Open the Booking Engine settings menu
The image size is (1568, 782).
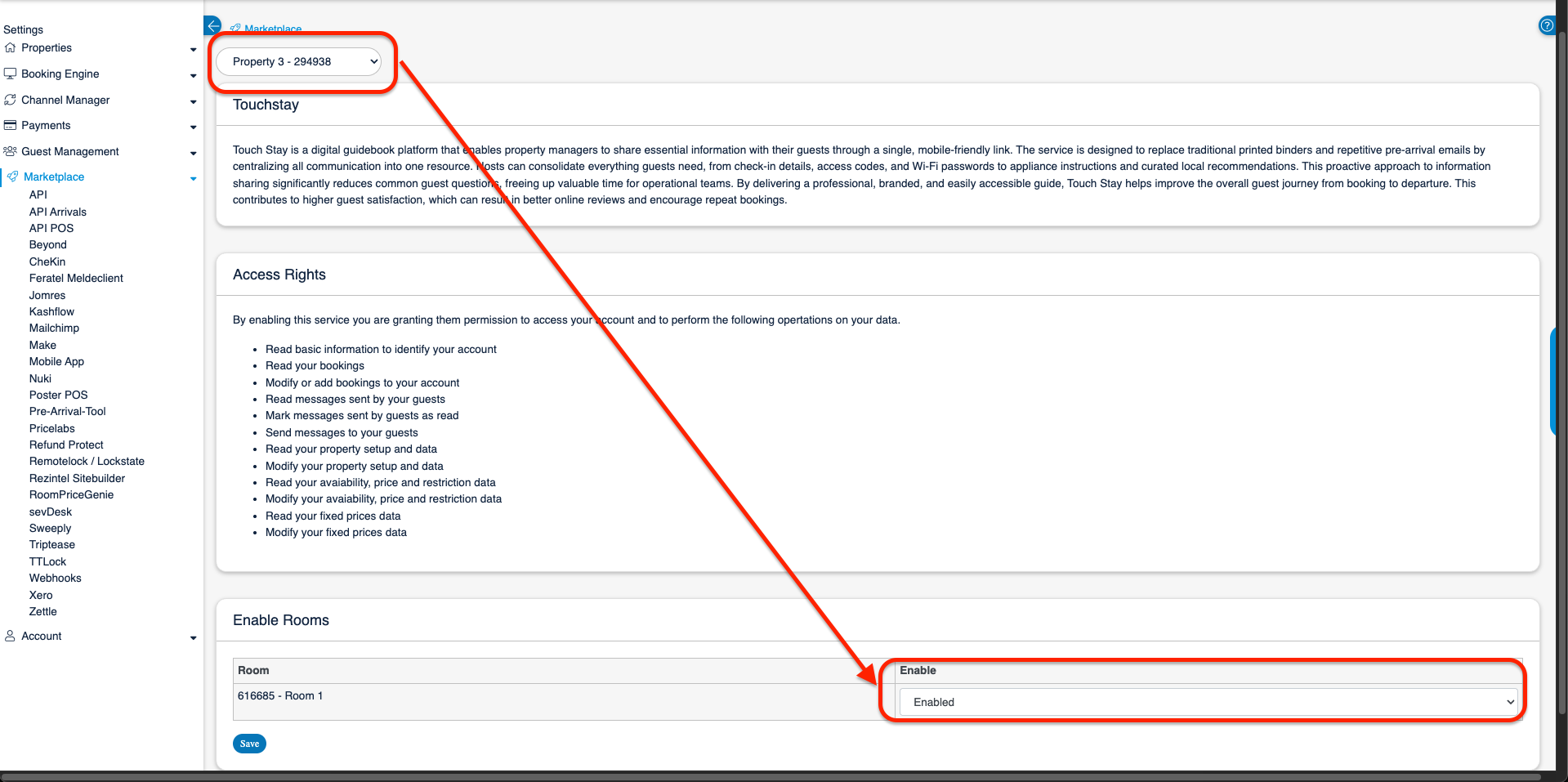coord(60,74)
